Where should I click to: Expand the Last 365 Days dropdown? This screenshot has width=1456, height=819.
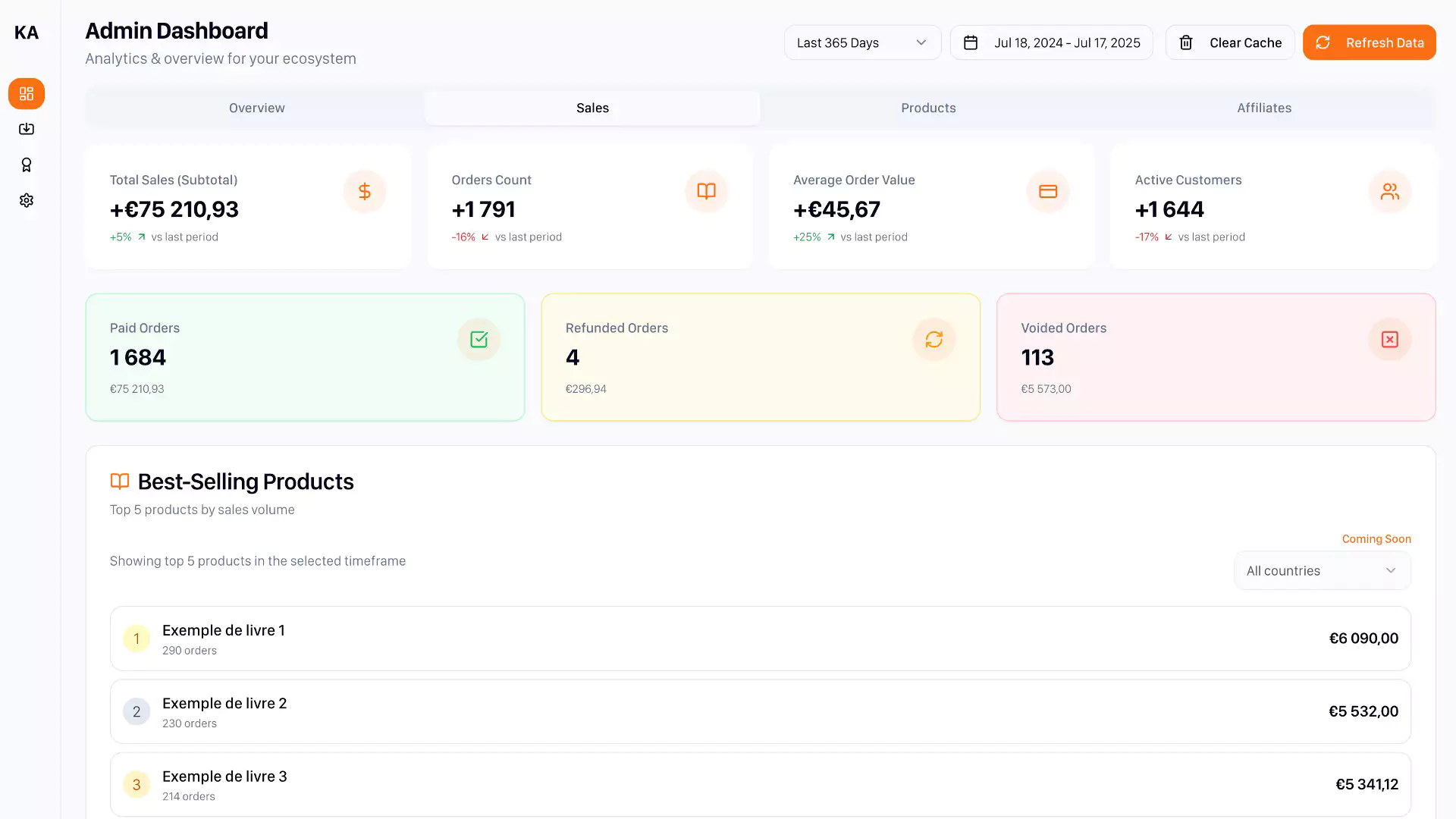pos(862,43)
